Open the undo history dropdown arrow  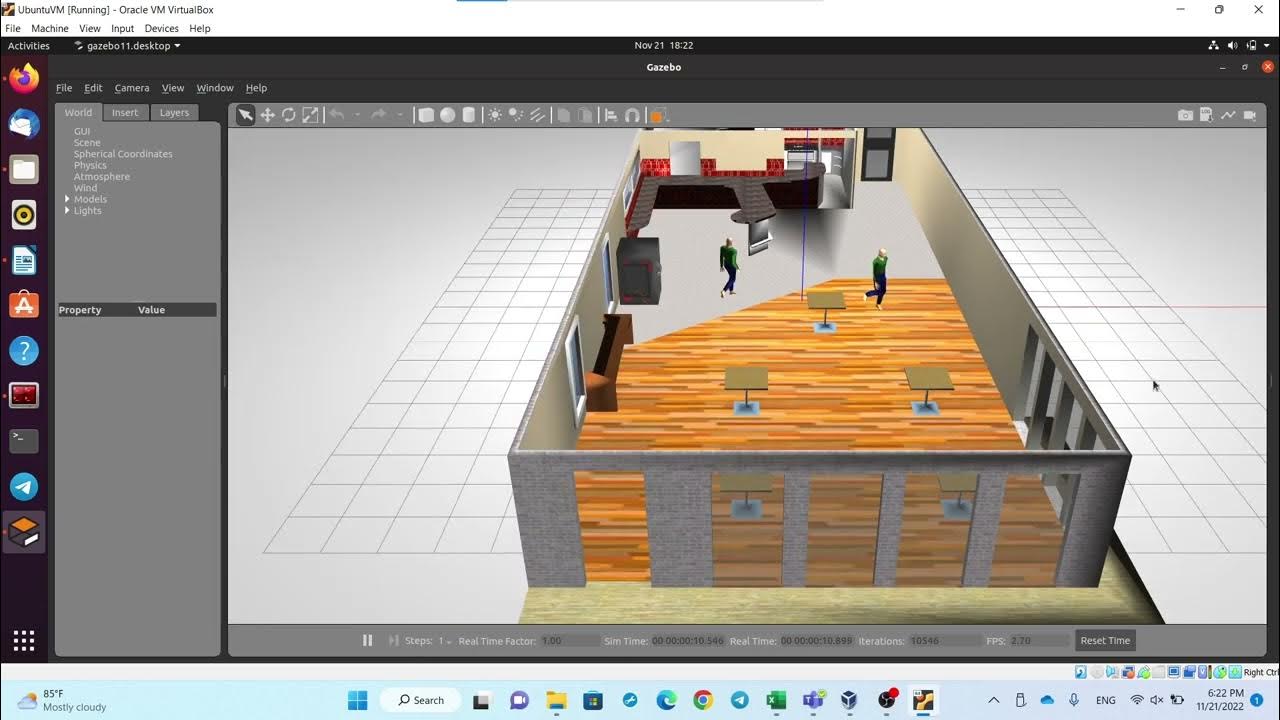pyautogui.click(x=357, y=115)
